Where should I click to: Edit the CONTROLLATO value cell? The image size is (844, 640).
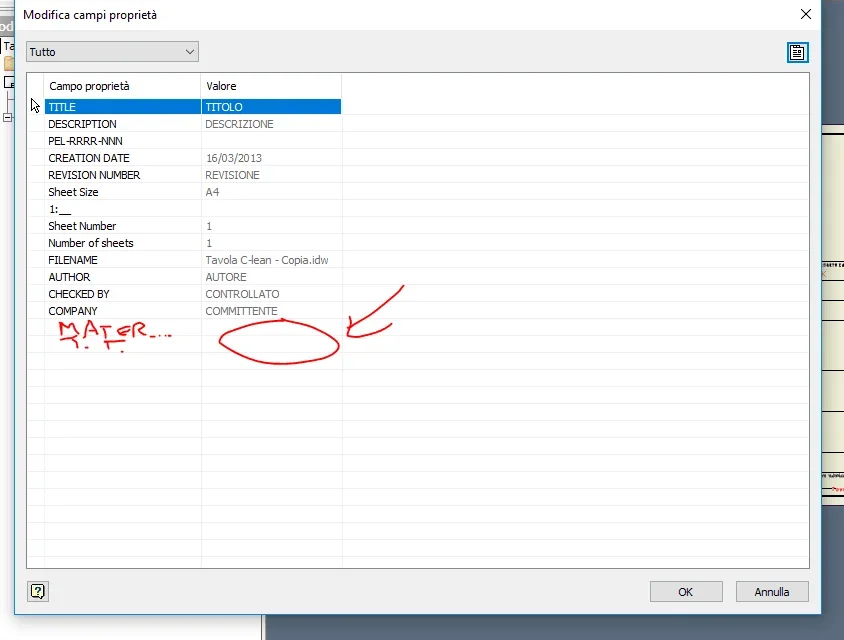(x=271, y=294)
